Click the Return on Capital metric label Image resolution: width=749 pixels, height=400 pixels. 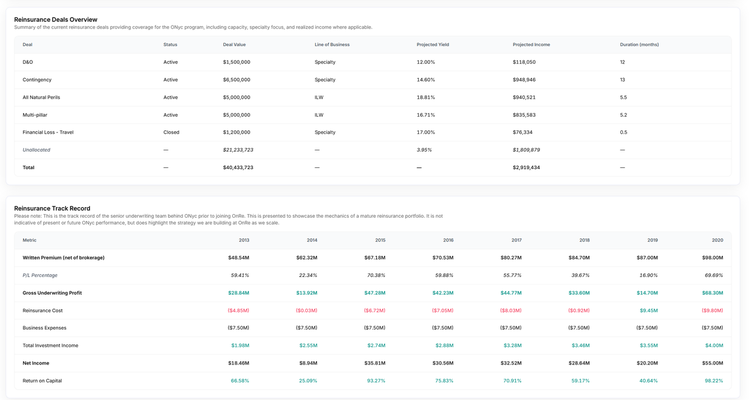[43, 380]
